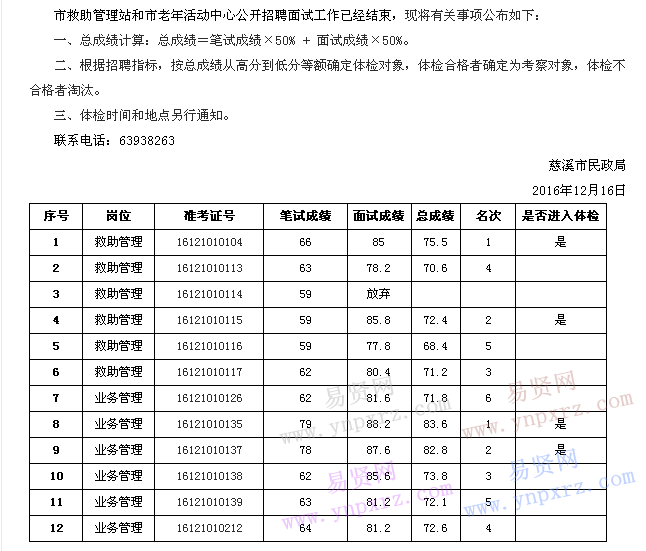Click interview score 88.2

[x=378, y=424]
